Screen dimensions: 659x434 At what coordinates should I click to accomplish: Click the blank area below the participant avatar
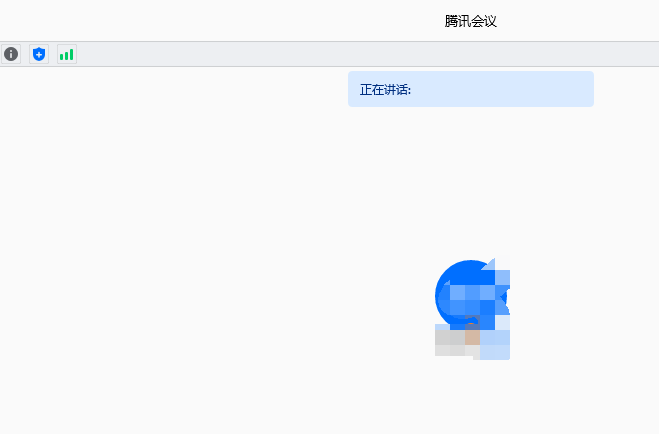(472, 397)
